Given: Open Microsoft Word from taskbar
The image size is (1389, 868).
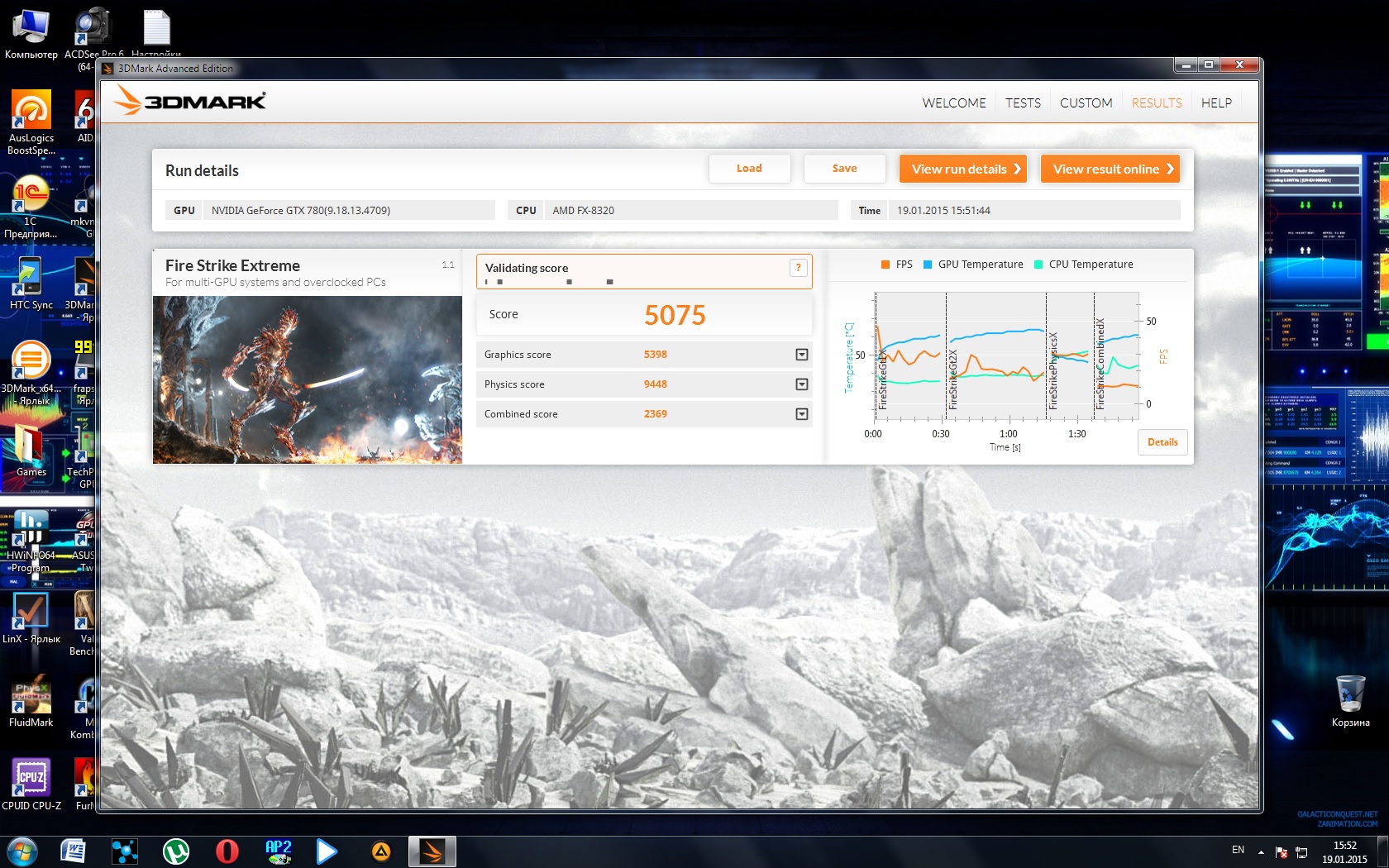Looking at the screenshot, I should (x=73, y=851).
